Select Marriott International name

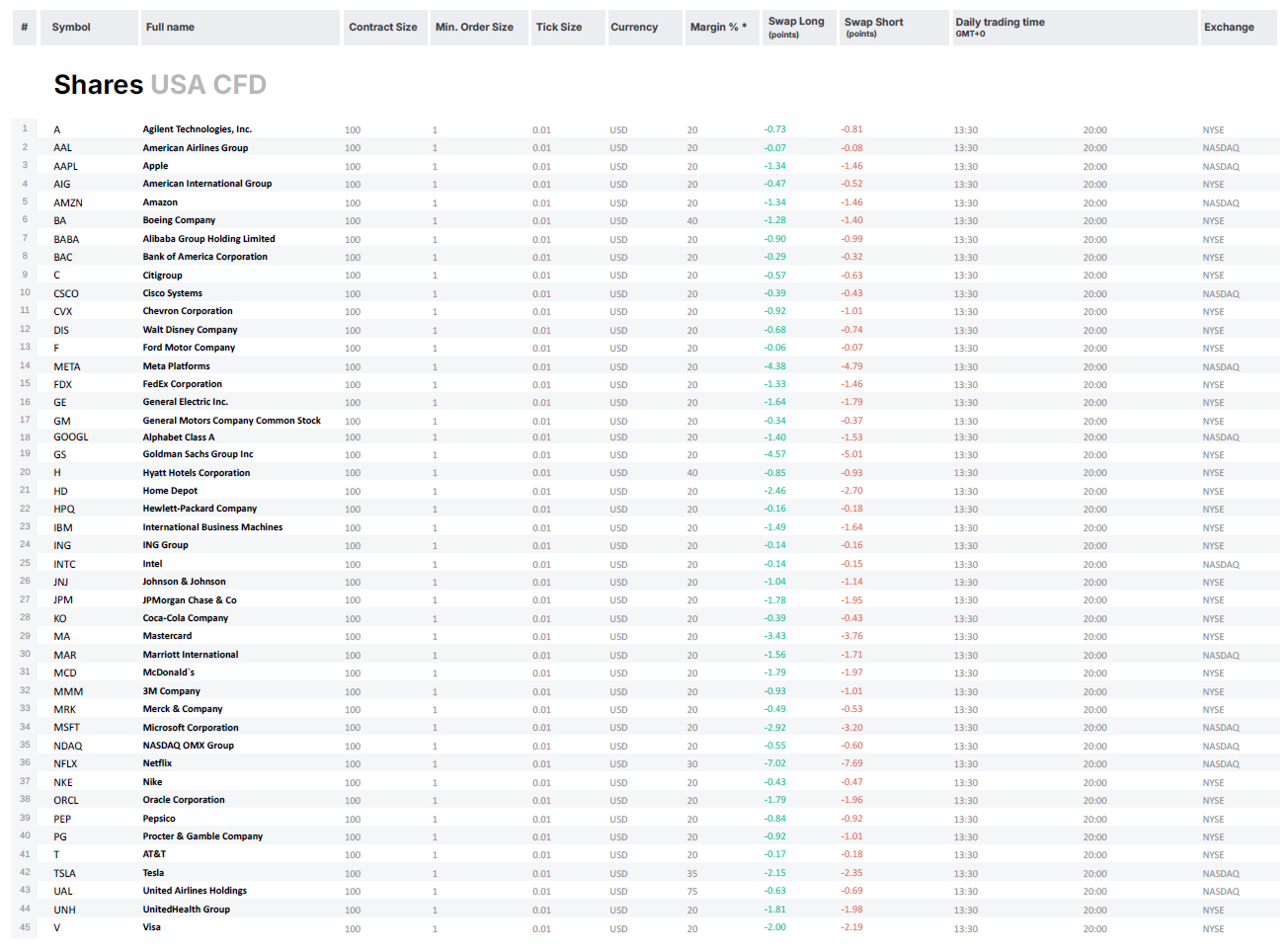point(191,655)
